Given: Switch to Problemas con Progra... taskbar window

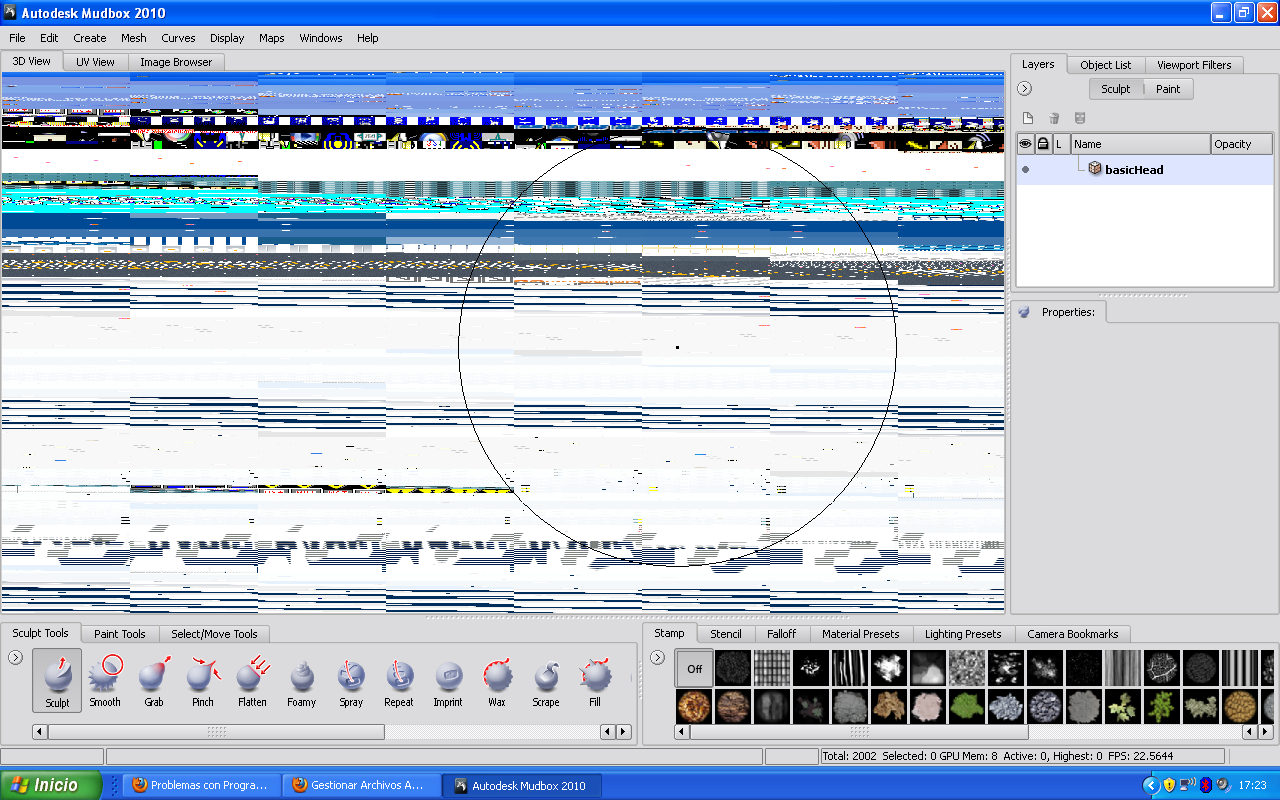Looking at the screenshot, I should coord(200,785).
